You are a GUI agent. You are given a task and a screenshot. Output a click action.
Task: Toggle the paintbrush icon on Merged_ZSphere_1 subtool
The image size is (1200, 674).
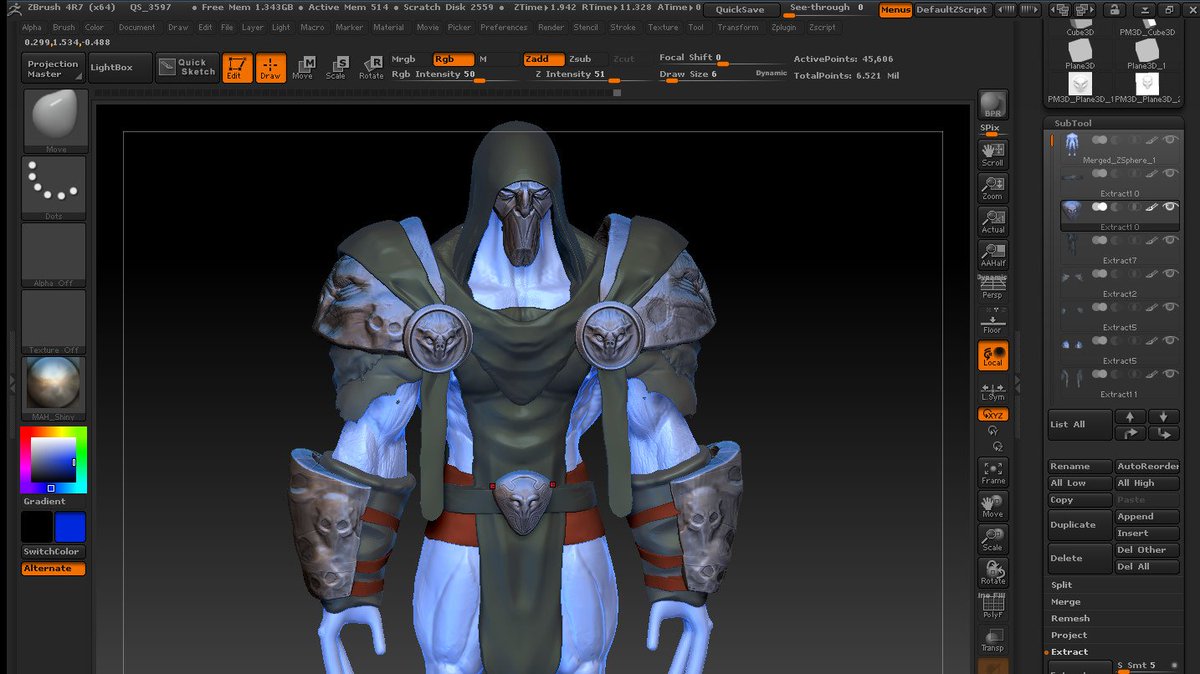point(1153,141)
